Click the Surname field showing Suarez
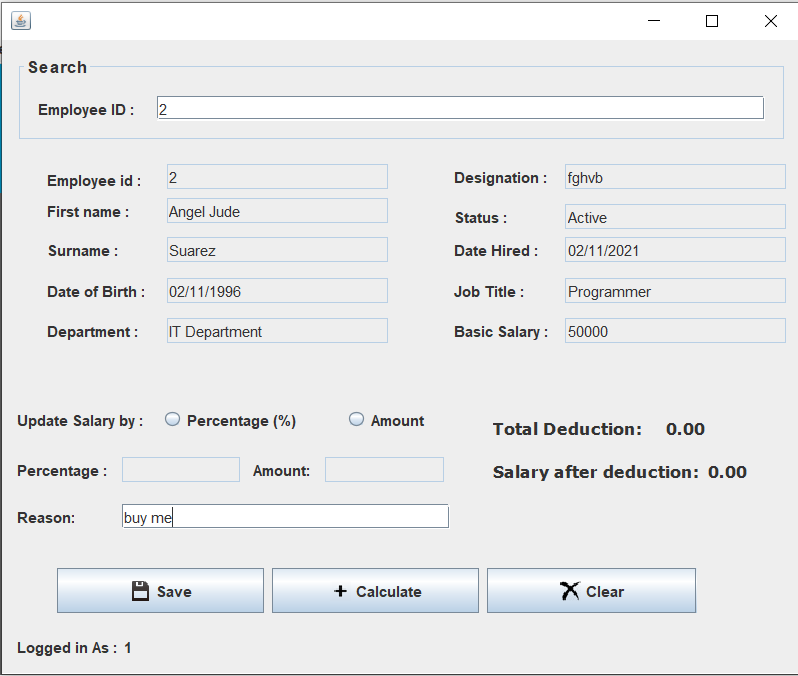Image resolution: width=798 pixels, height=676 pixels. point(277,250)
